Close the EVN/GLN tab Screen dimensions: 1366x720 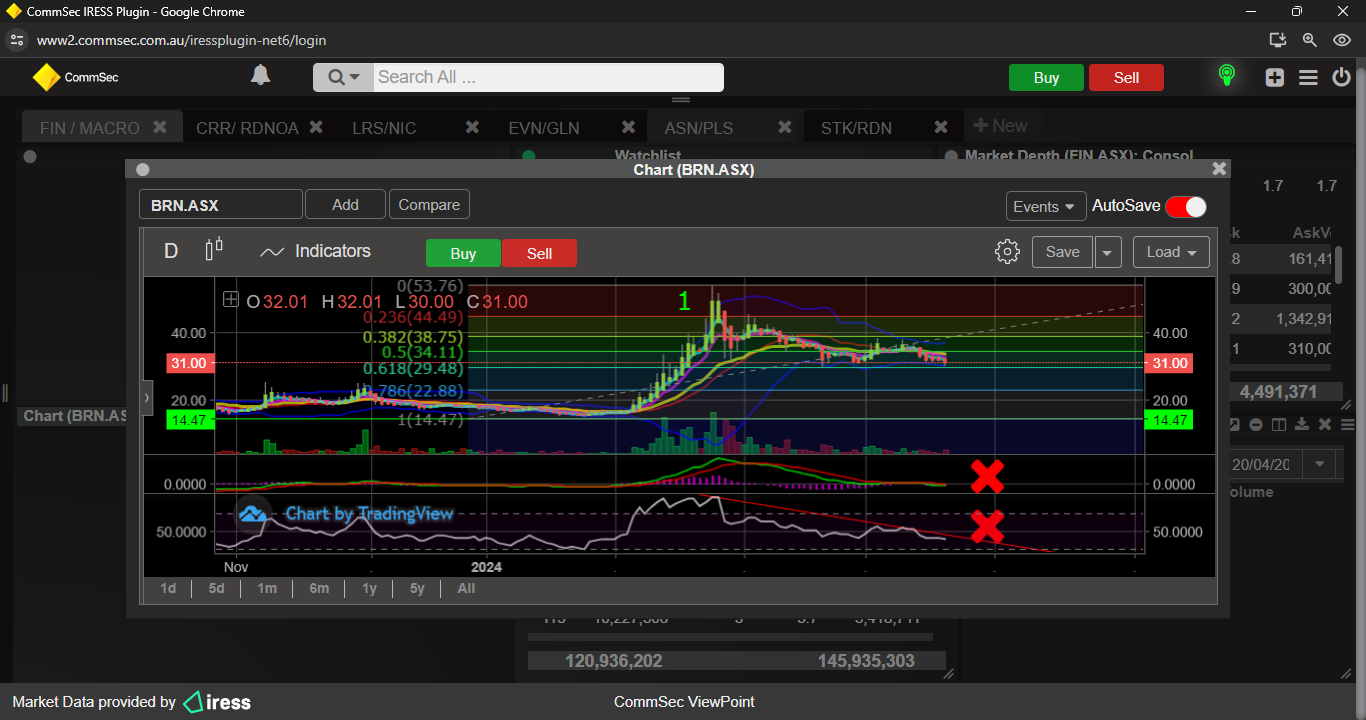click(x=628, y=127)
